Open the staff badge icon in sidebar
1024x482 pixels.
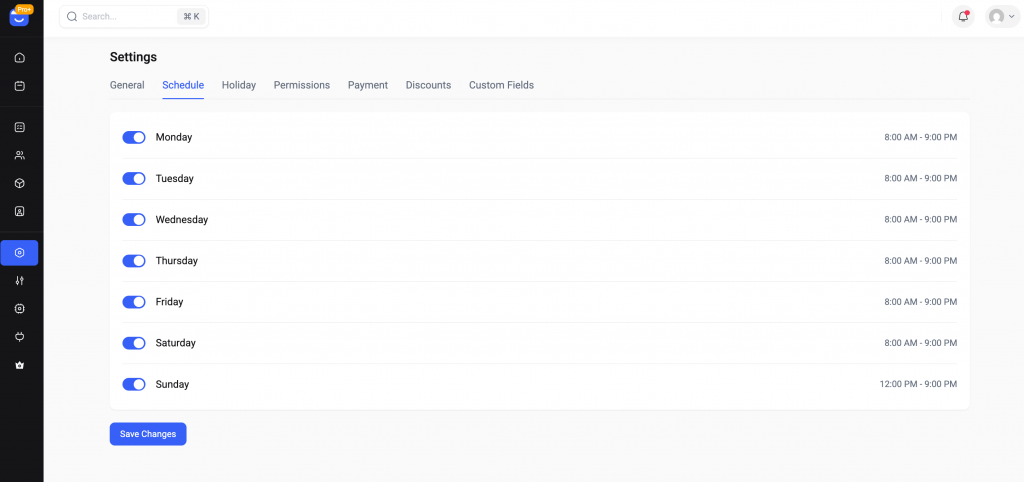tap(20, 212)
